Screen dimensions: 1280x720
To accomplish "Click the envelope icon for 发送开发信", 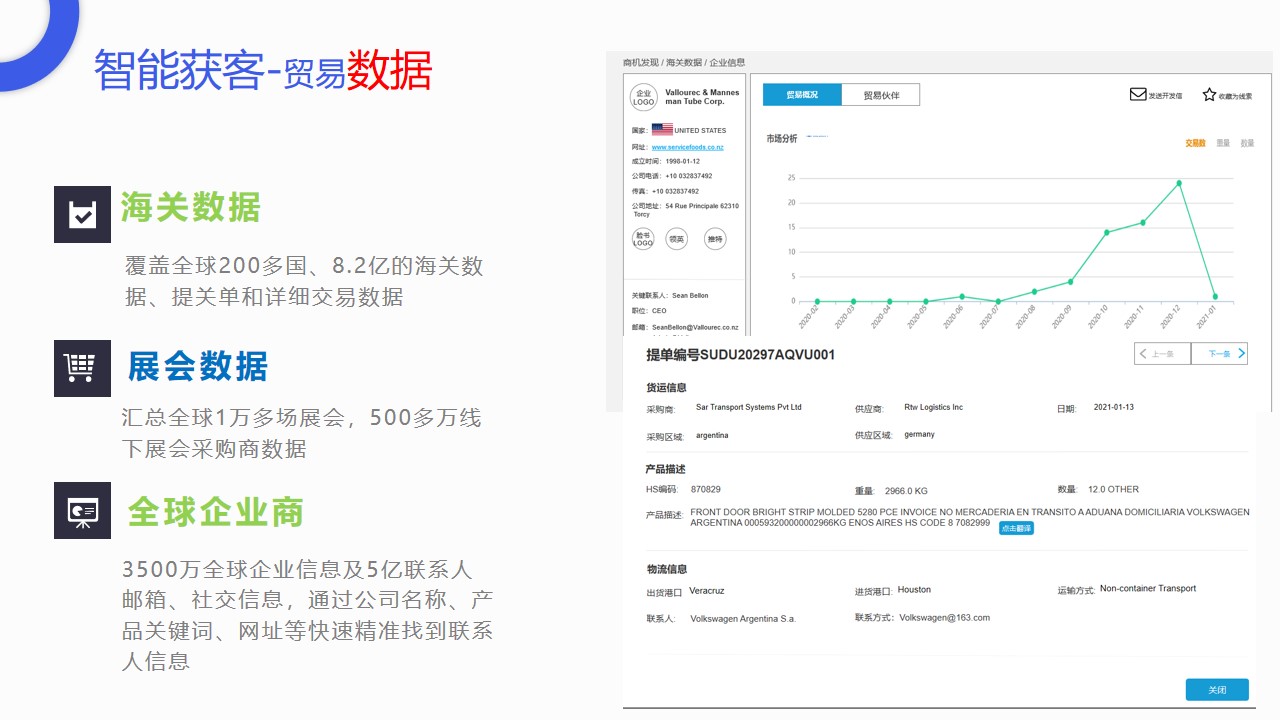I will tap(1138, 94).
